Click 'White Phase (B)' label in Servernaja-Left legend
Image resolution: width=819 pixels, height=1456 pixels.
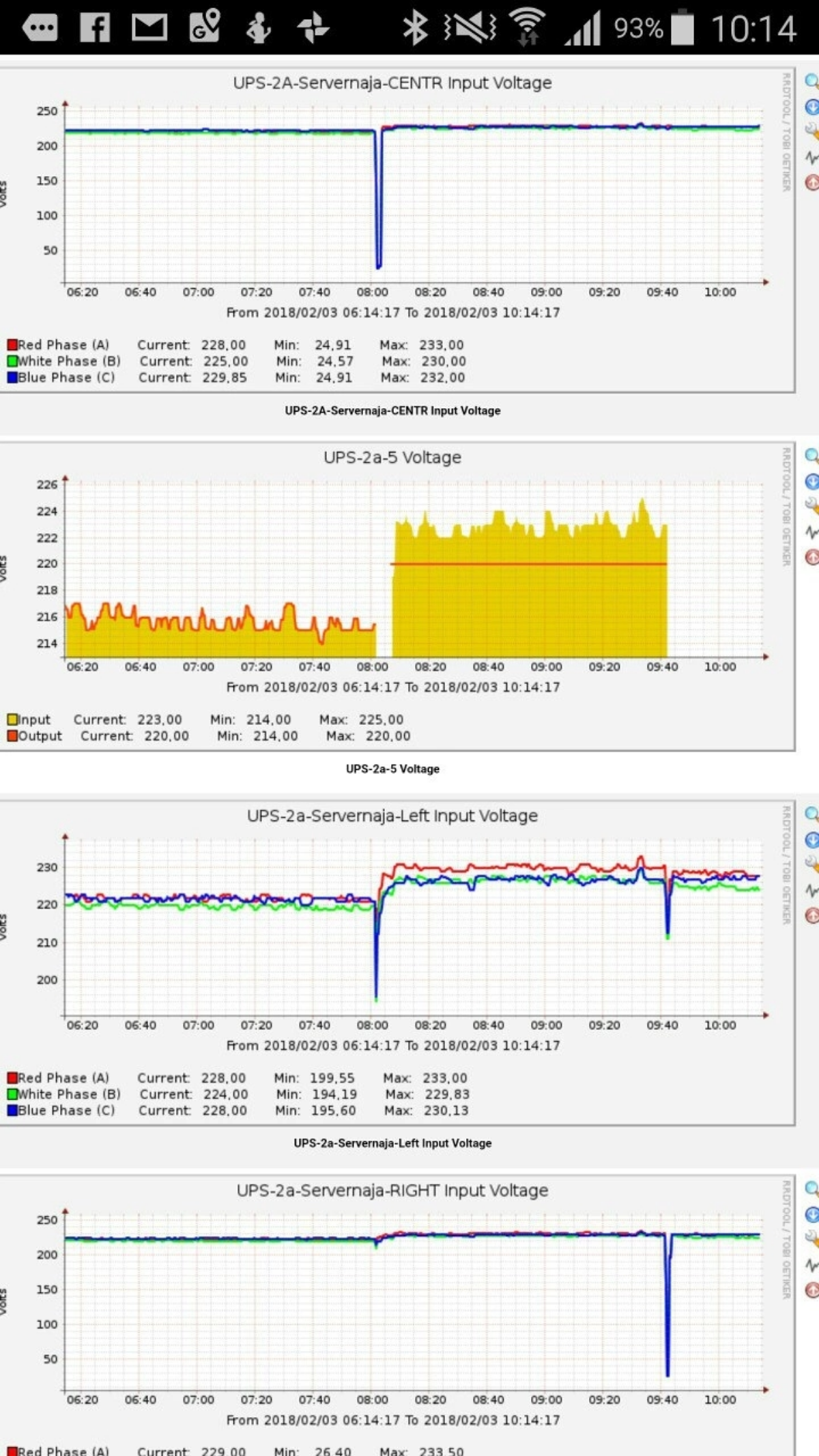[x=69, y=1094]
